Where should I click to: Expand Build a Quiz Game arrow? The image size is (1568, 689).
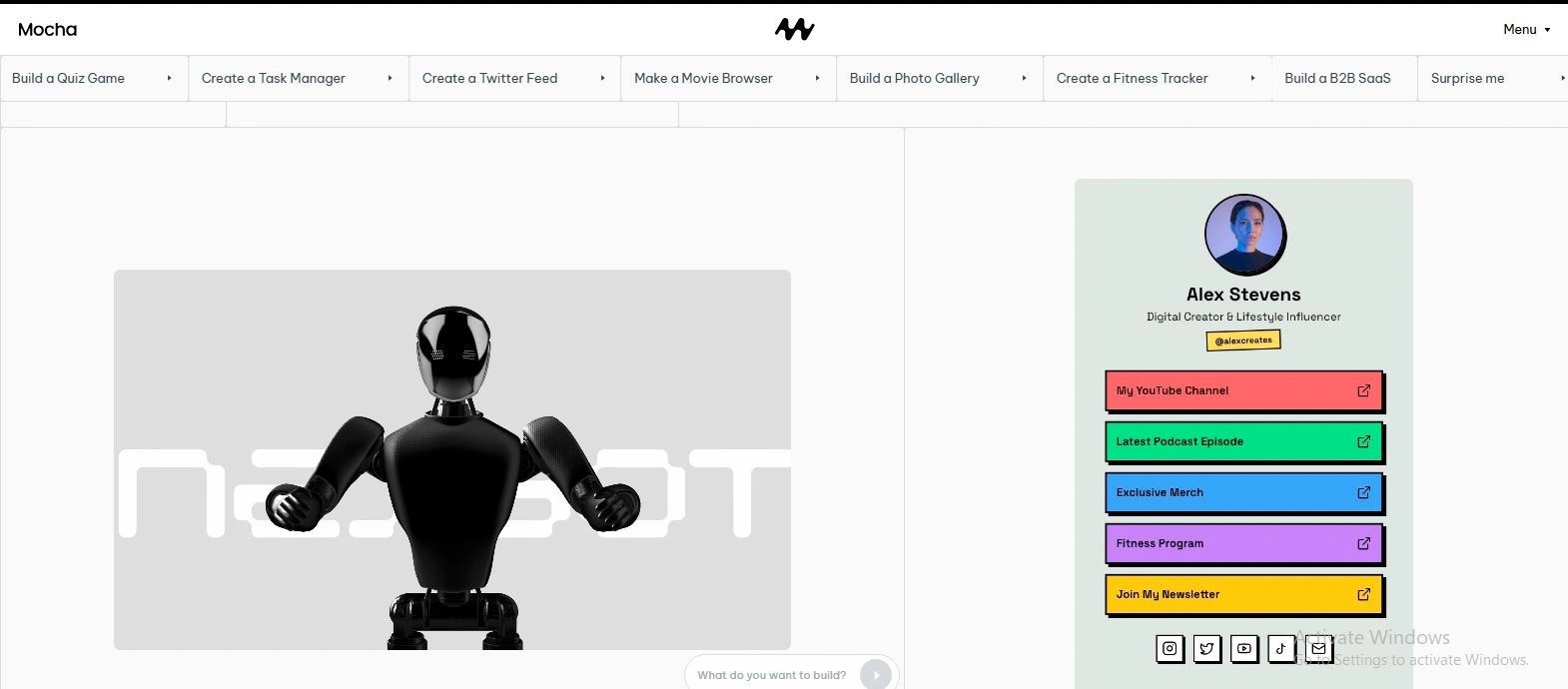169,78
